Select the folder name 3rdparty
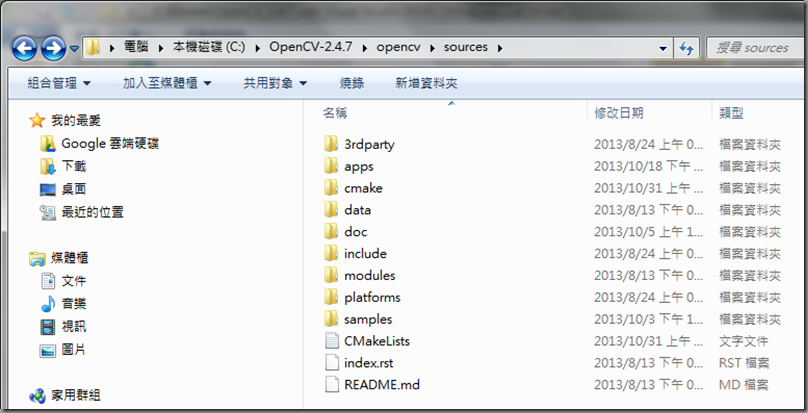808x413 pixels. pos(369,144)
